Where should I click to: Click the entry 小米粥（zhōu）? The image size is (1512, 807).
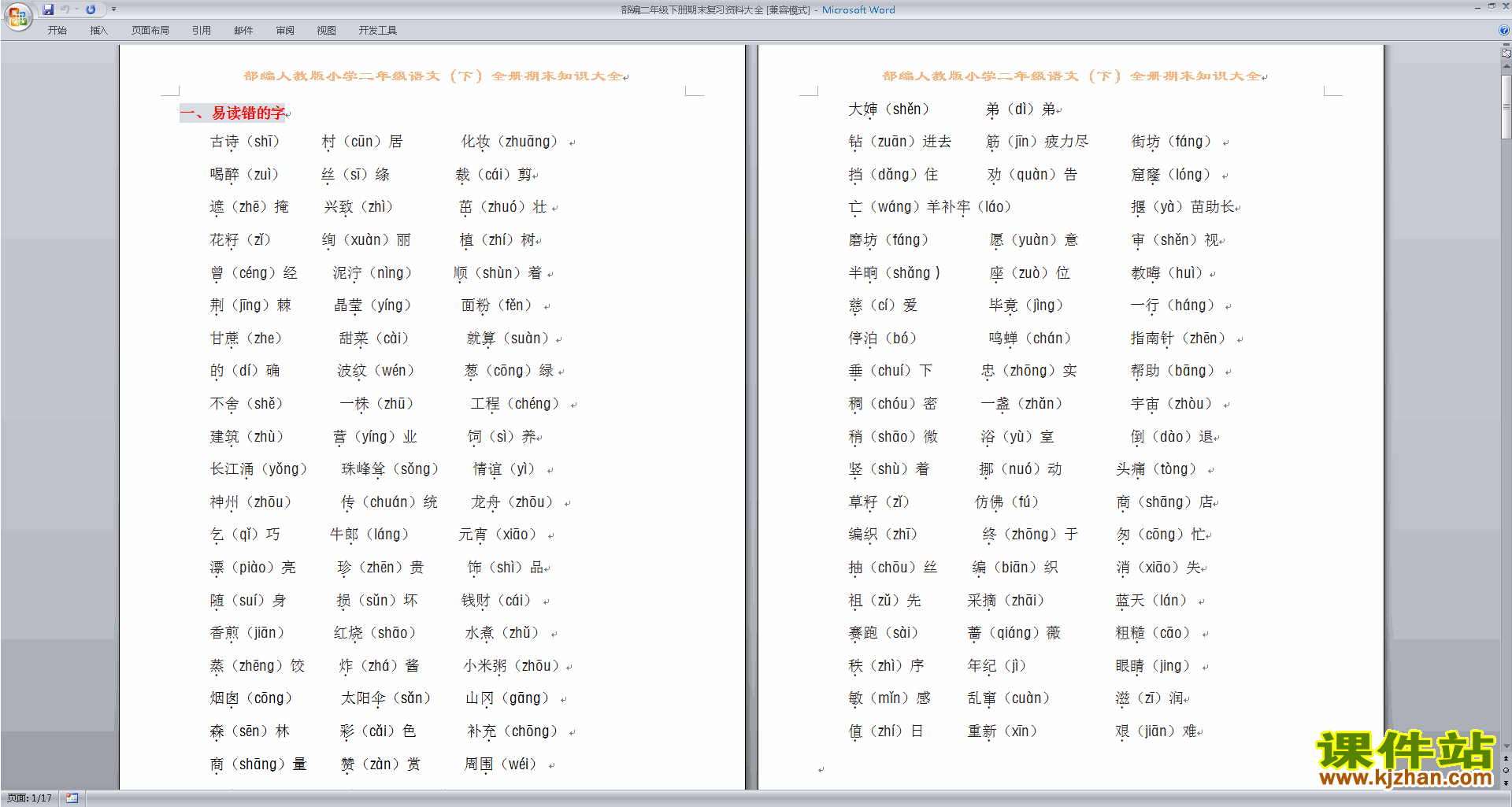click(512, 666)
